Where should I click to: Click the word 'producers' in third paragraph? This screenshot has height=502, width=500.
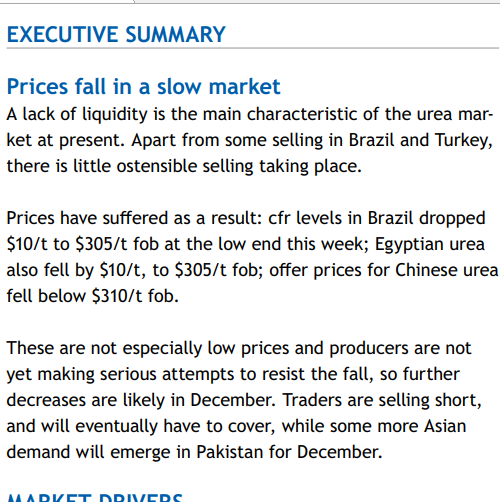click(369, 350)
